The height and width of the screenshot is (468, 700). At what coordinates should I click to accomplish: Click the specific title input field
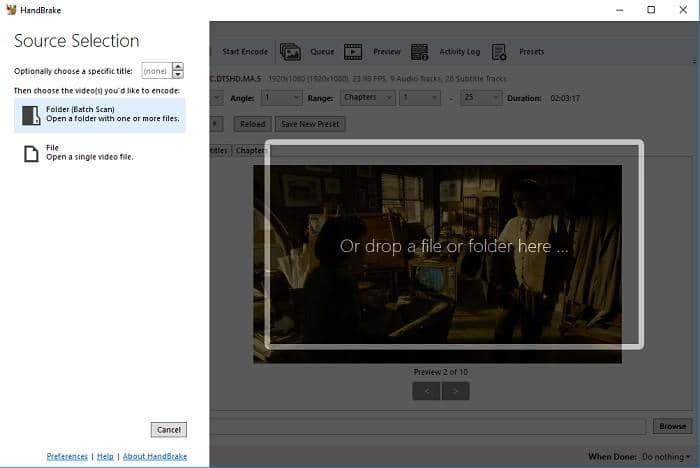pos(156,71)
